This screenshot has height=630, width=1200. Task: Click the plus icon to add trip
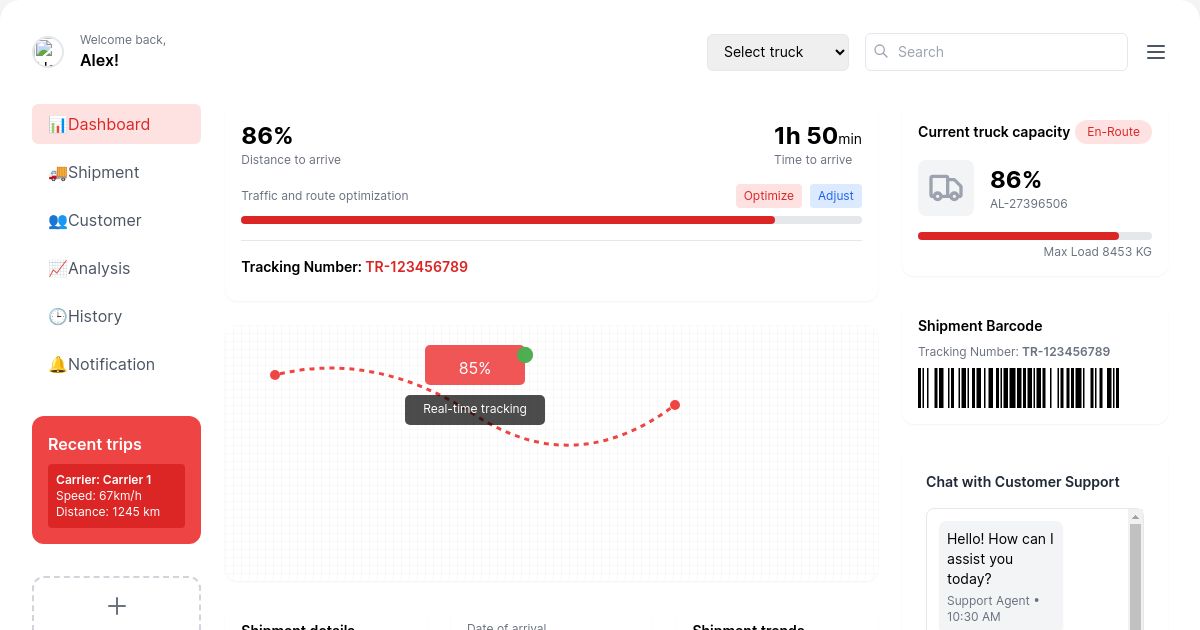tap(117, 606)
